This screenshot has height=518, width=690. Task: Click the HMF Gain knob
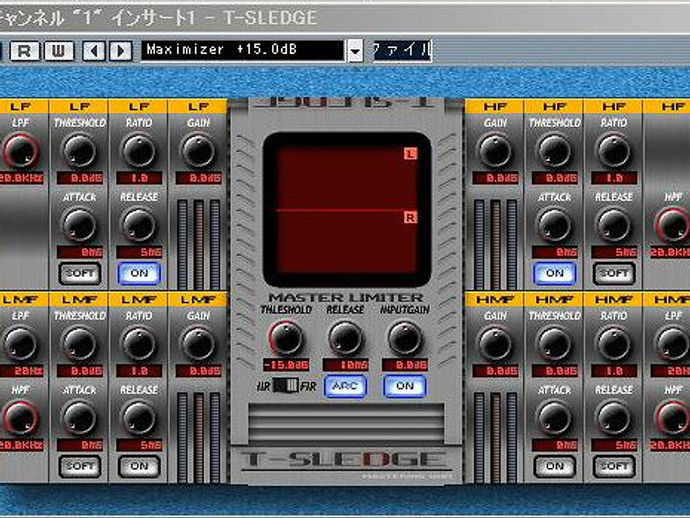[x=495, y=344]
